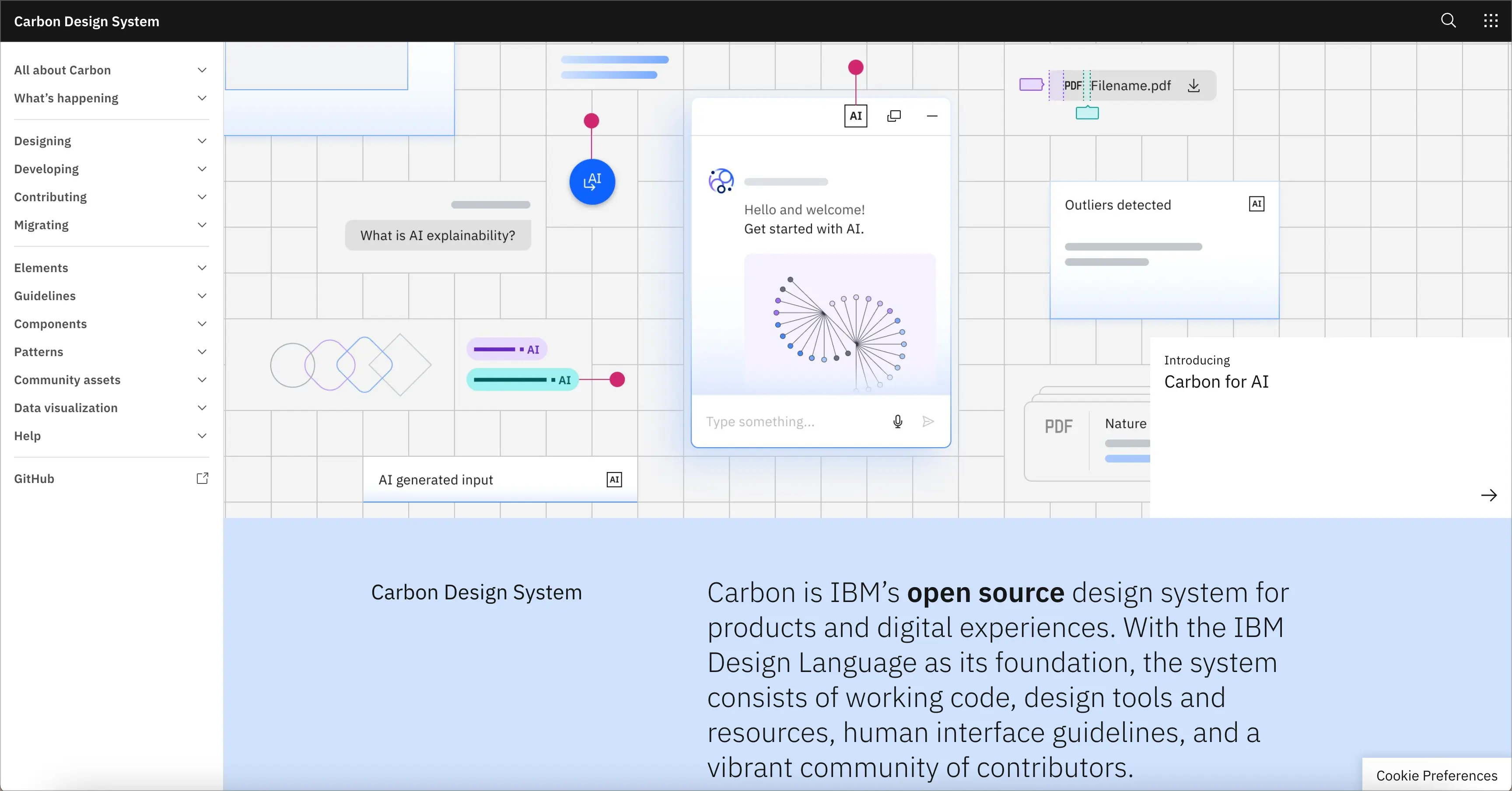Click the Outliers detected card
This screenshot has width=1512, height=791.
[1164, 251]
